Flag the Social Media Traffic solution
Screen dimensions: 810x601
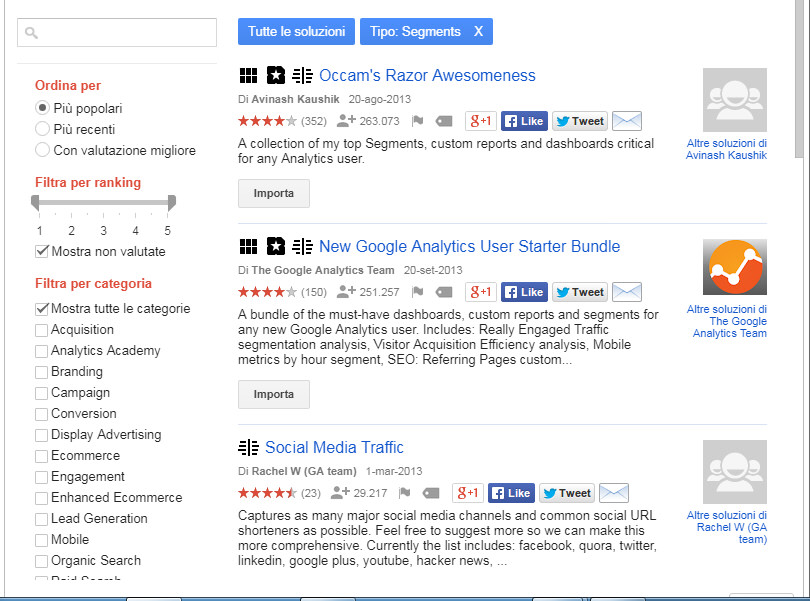point(407,492)
